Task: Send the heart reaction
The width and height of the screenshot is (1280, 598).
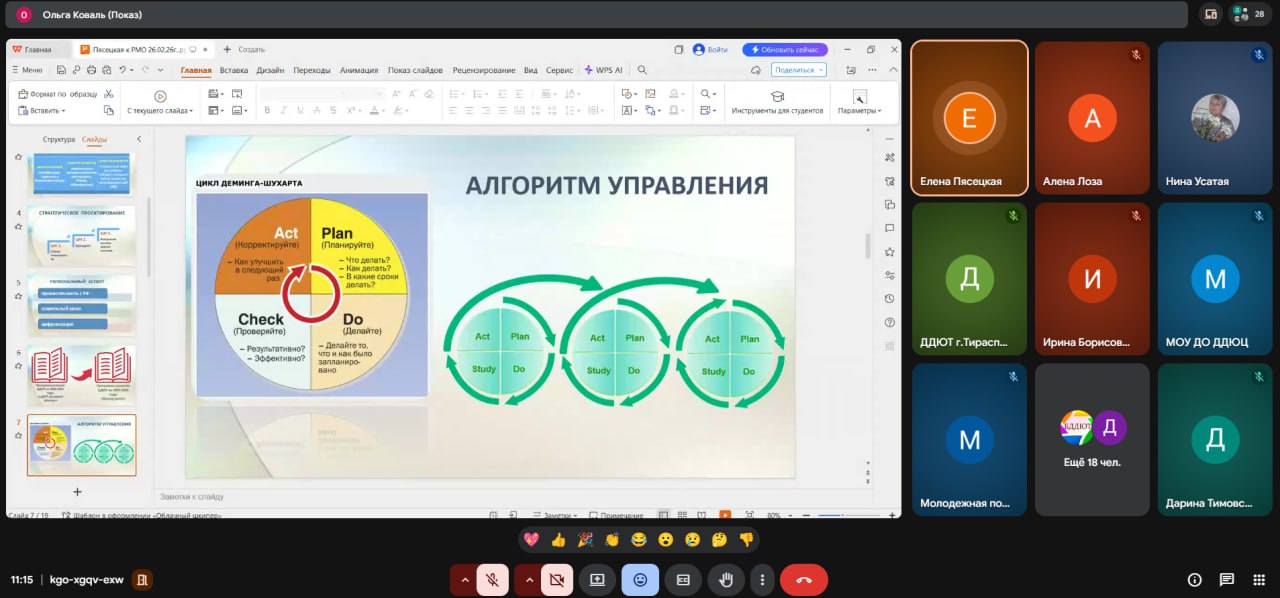Action: [x=531, y=540]
